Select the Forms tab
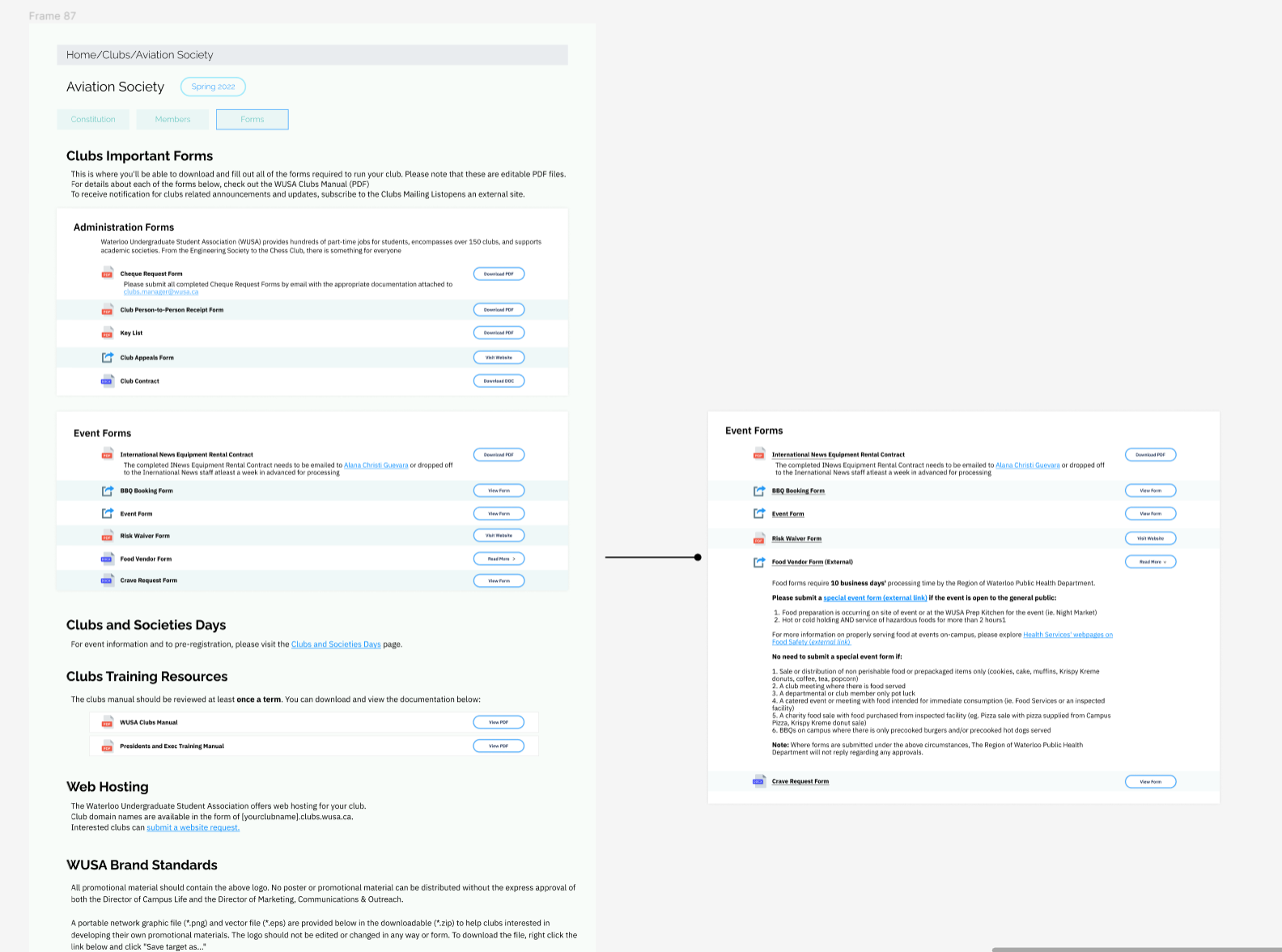The image size is (1282, 952). (253, 119)
